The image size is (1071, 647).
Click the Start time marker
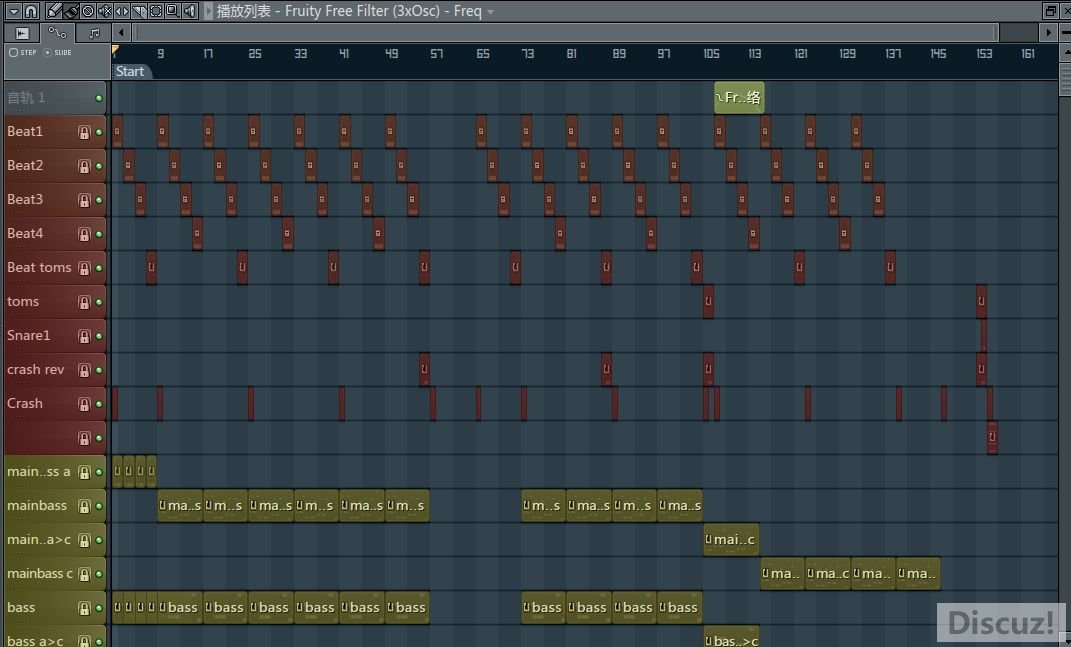tap(130, 72)
